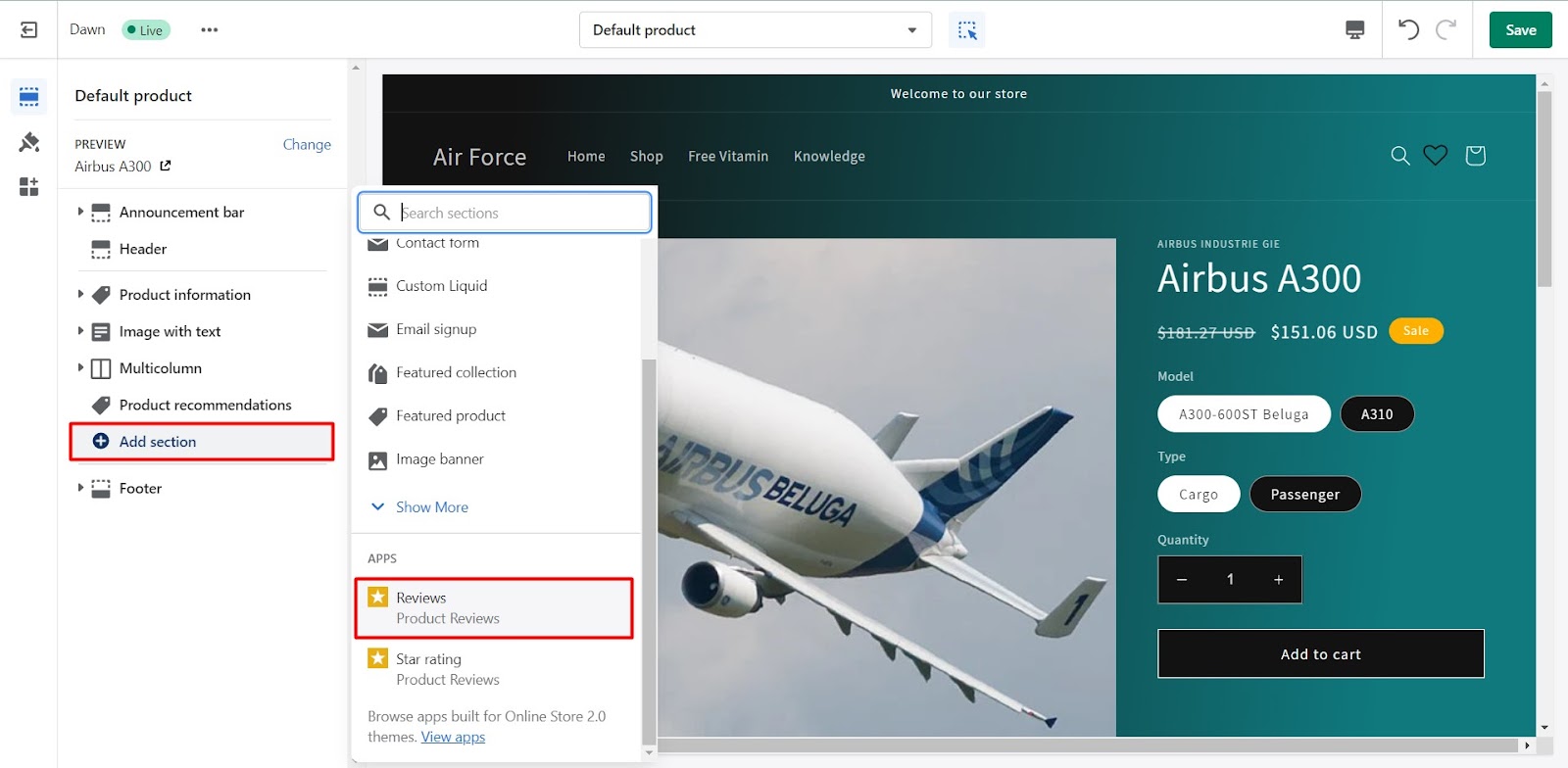Open preview product Airbus A300 external link icon

coord(165,166)
